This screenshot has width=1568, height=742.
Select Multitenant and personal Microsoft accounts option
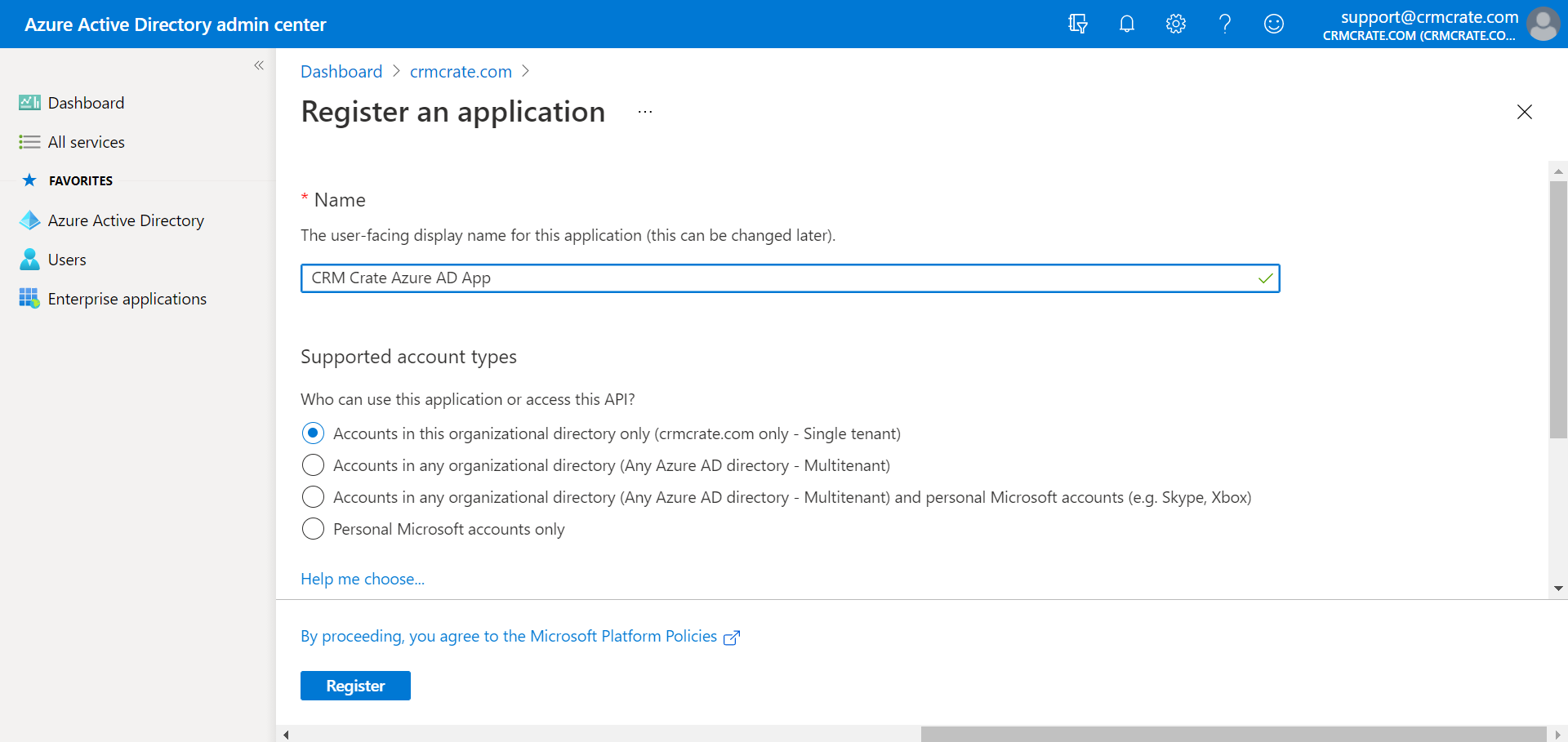(x=313, y=497)
